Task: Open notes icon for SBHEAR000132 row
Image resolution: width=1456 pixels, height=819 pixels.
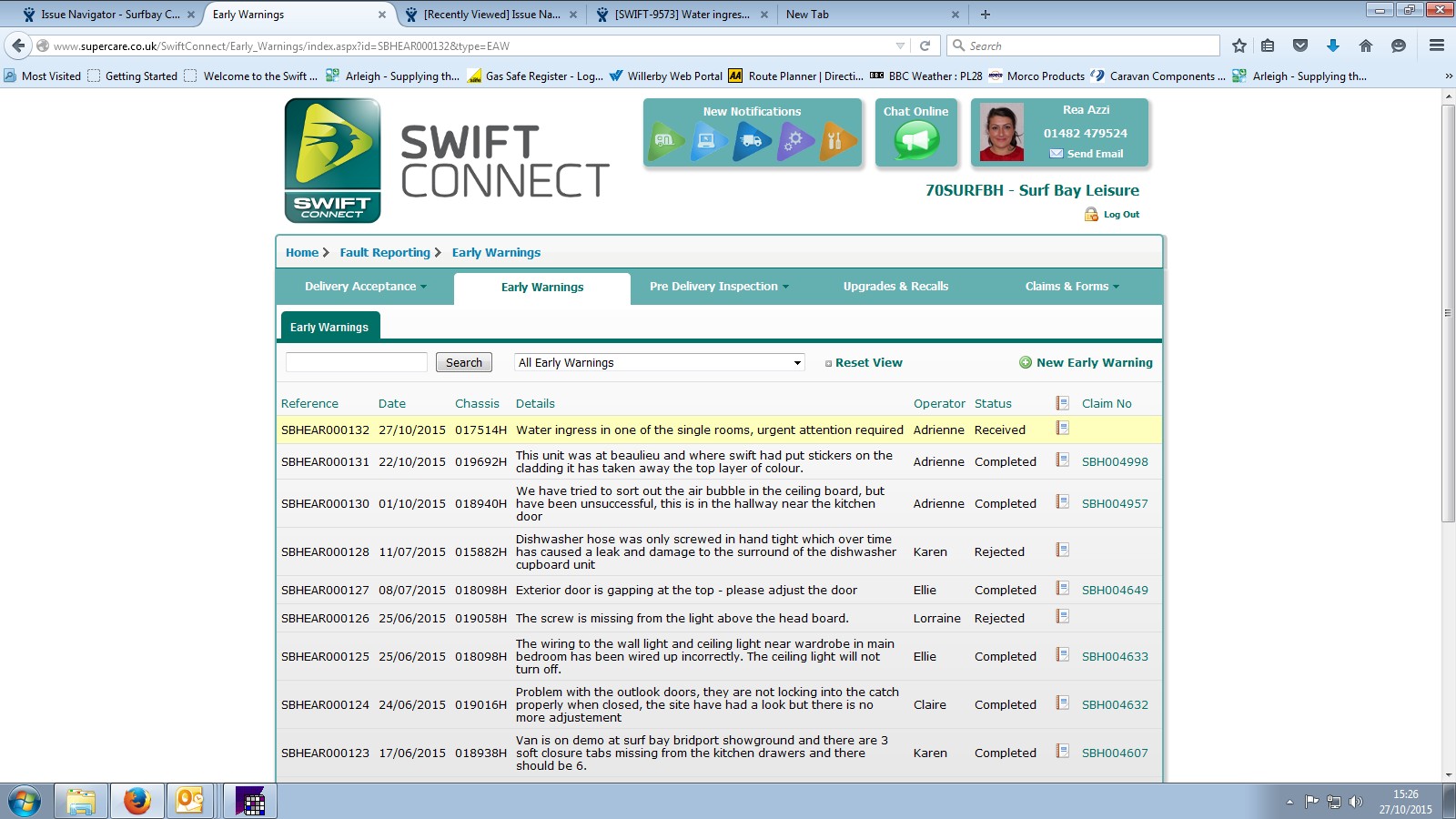Action: click(1062, 429)
